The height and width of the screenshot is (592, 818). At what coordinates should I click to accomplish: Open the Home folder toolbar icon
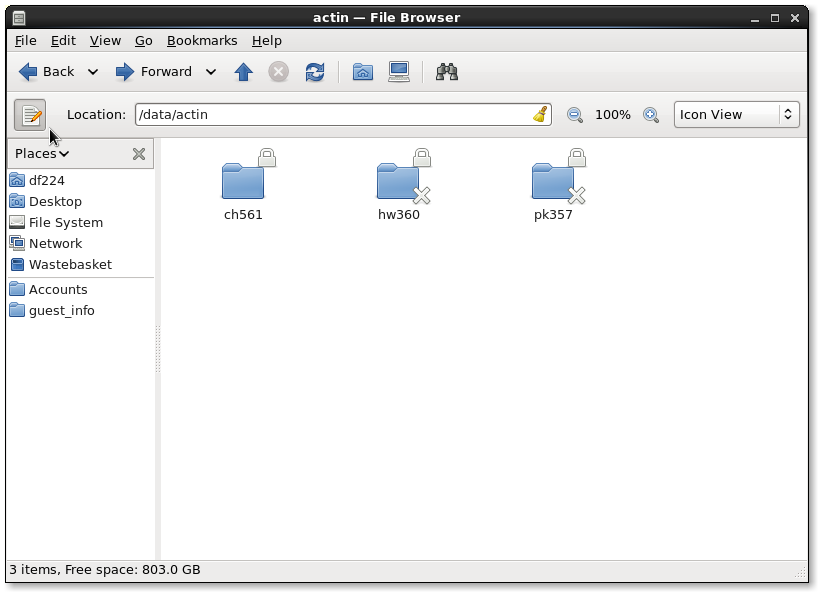tap(363, 72)
